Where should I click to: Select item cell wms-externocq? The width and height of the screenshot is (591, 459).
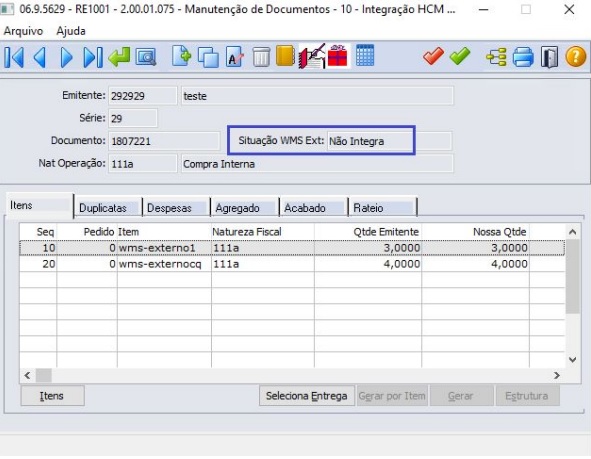click(164, 264)
